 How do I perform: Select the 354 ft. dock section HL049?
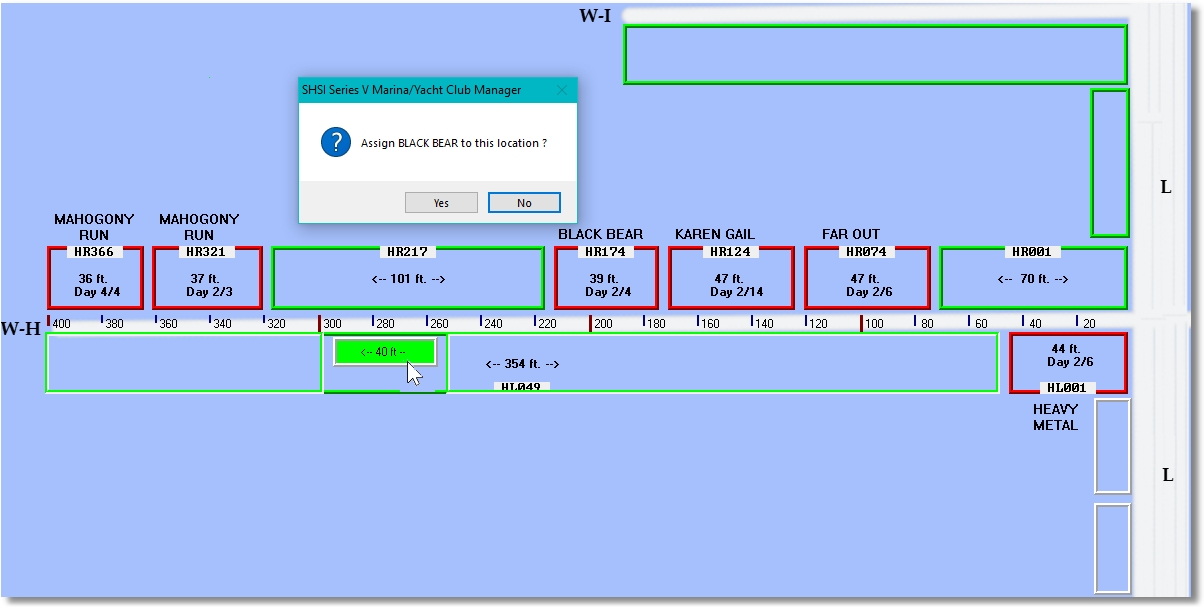coord(720,365)
